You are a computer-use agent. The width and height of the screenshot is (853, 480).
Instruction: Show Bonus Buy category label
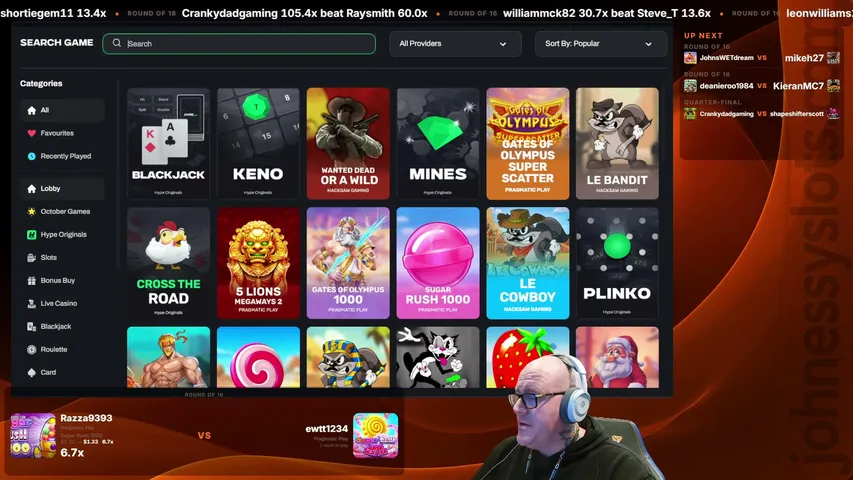58,281
